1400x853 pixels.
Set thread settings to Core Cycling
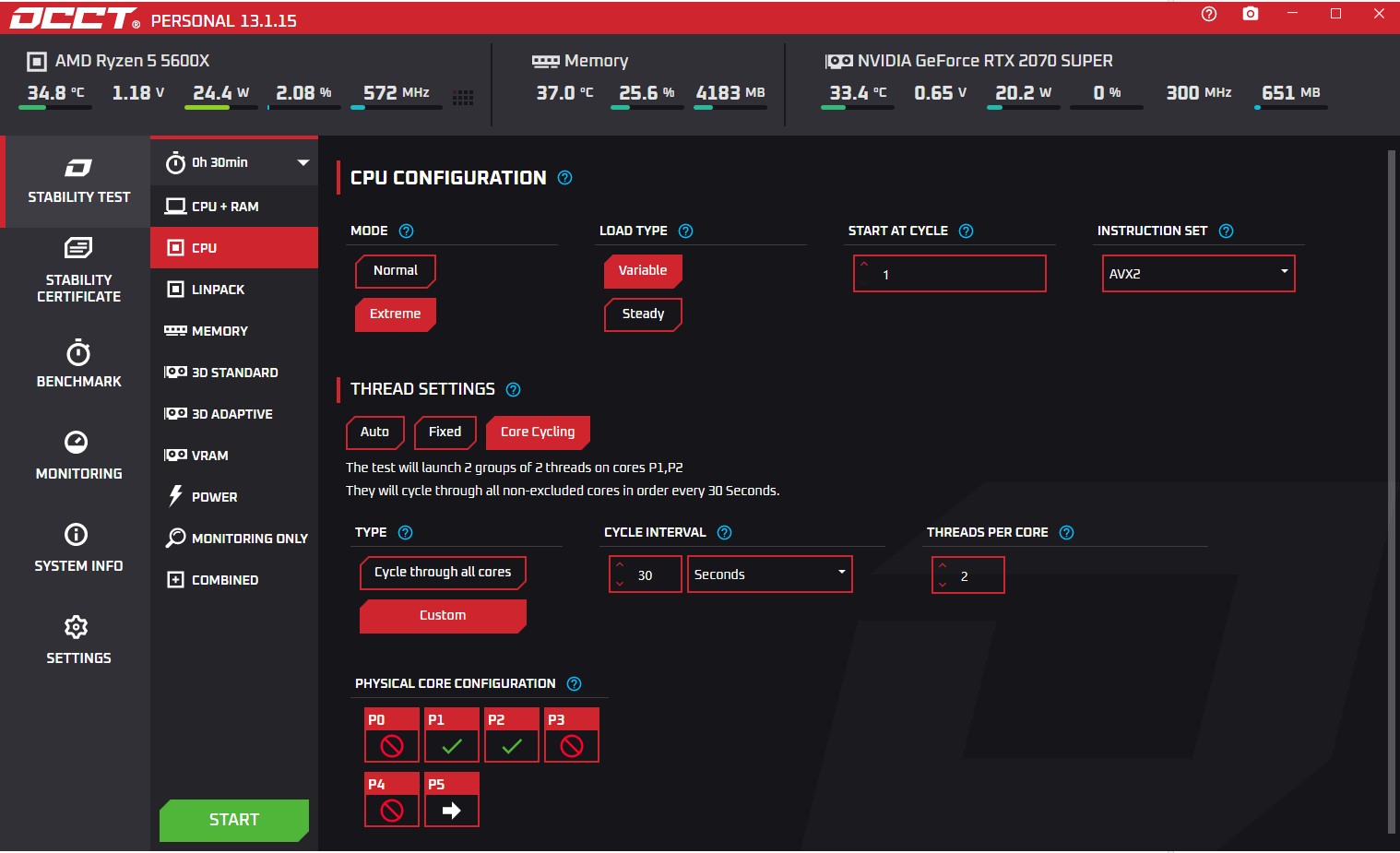point(538,432)
